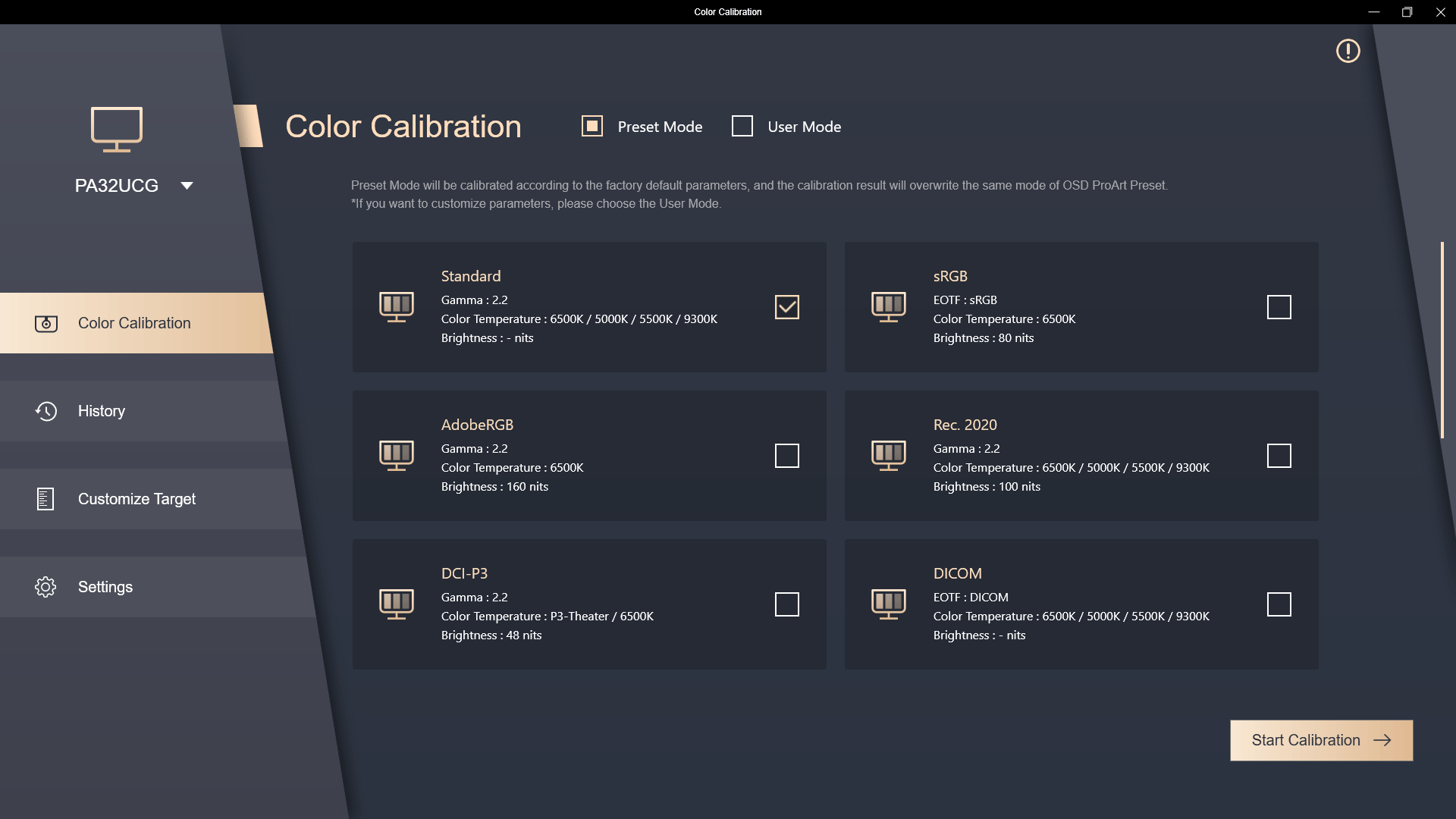
Task: Click the DICOM preset monitor icon
Action: tap(889, 604)
